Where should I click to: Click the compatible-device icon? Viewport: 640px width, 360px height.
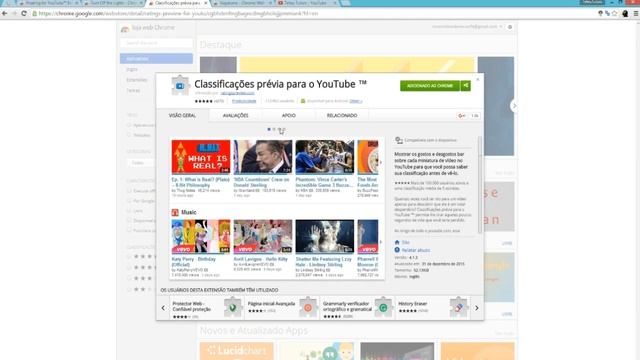[x=399, y=140]
